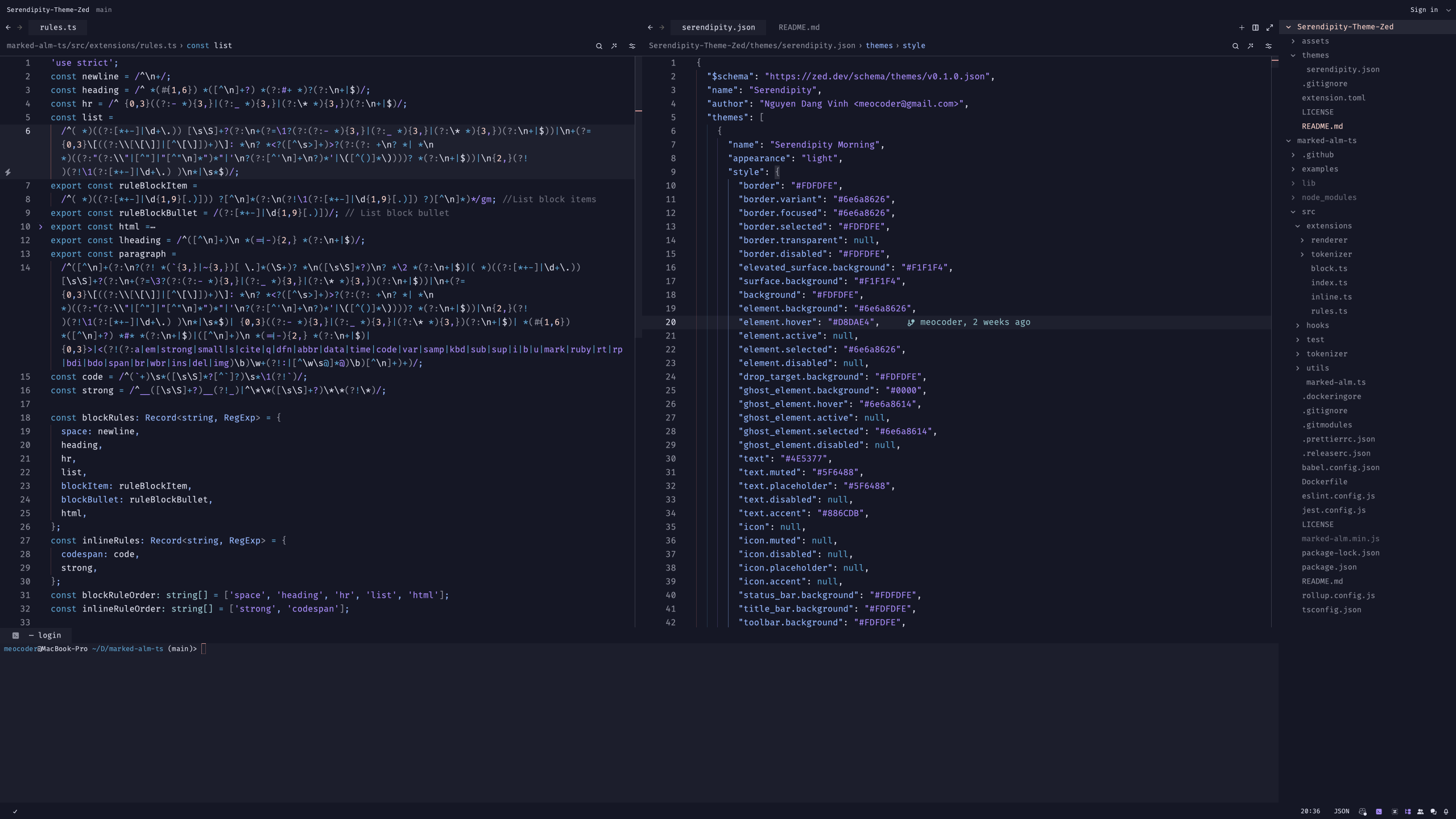Open the collaborators panel icon
The width and height of the screenshot is (1456, 819).
[x=1421, y=811]
